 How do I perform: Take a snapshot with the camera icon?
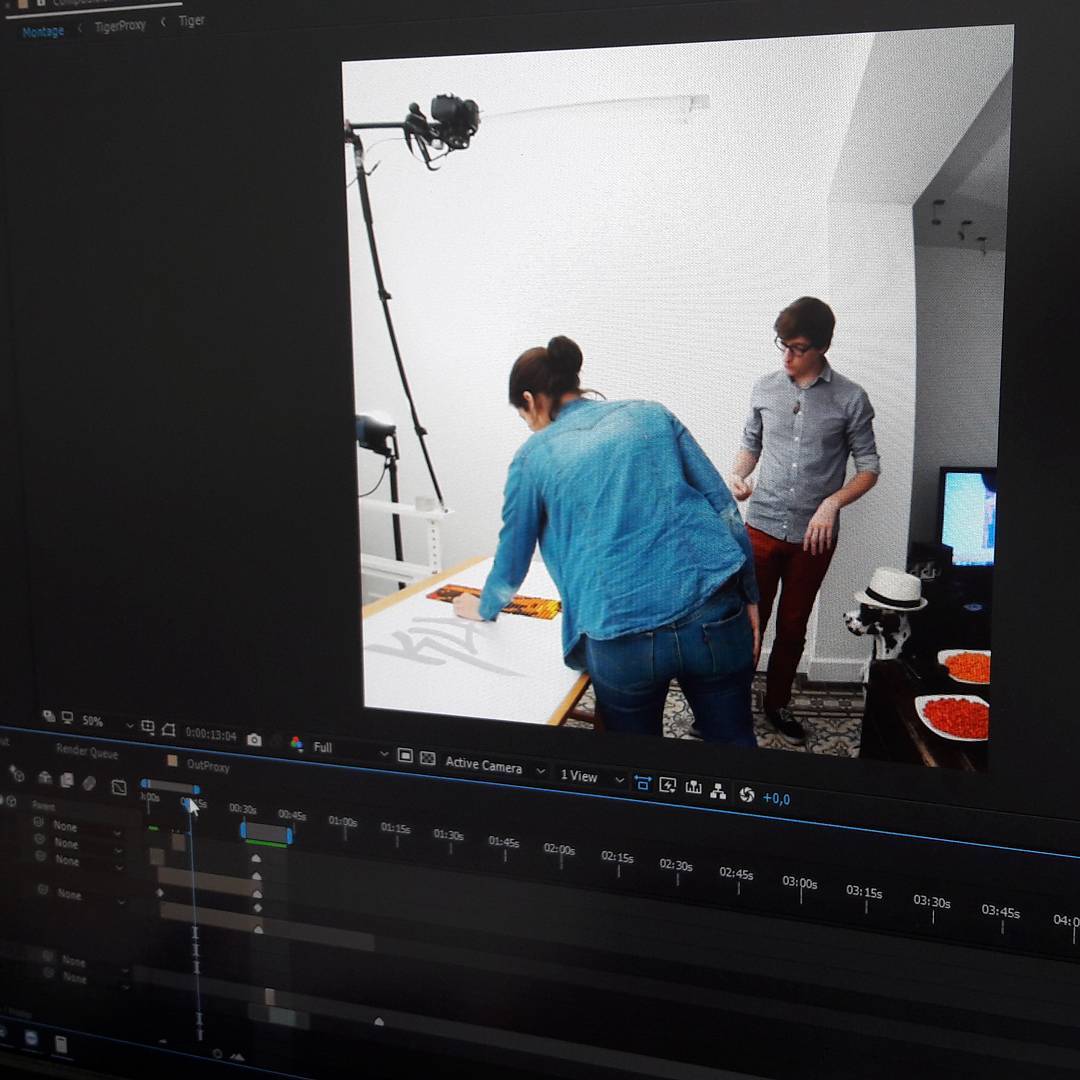point(254,740)
